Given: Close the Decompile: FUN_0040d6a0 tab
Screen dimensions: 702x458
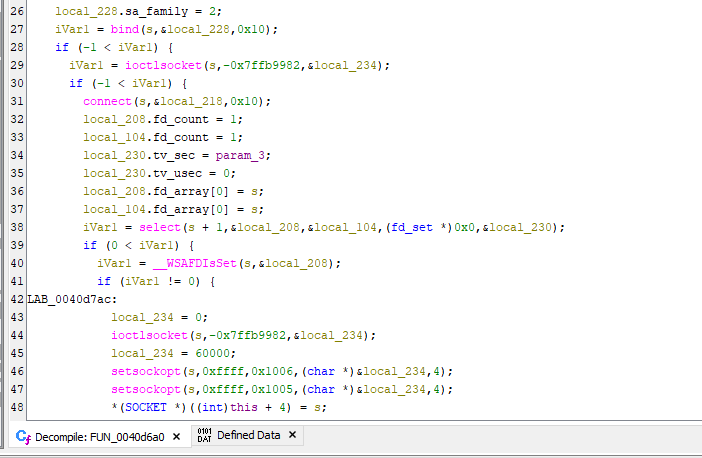Looking at the screenshot, I should click(177, 436).
